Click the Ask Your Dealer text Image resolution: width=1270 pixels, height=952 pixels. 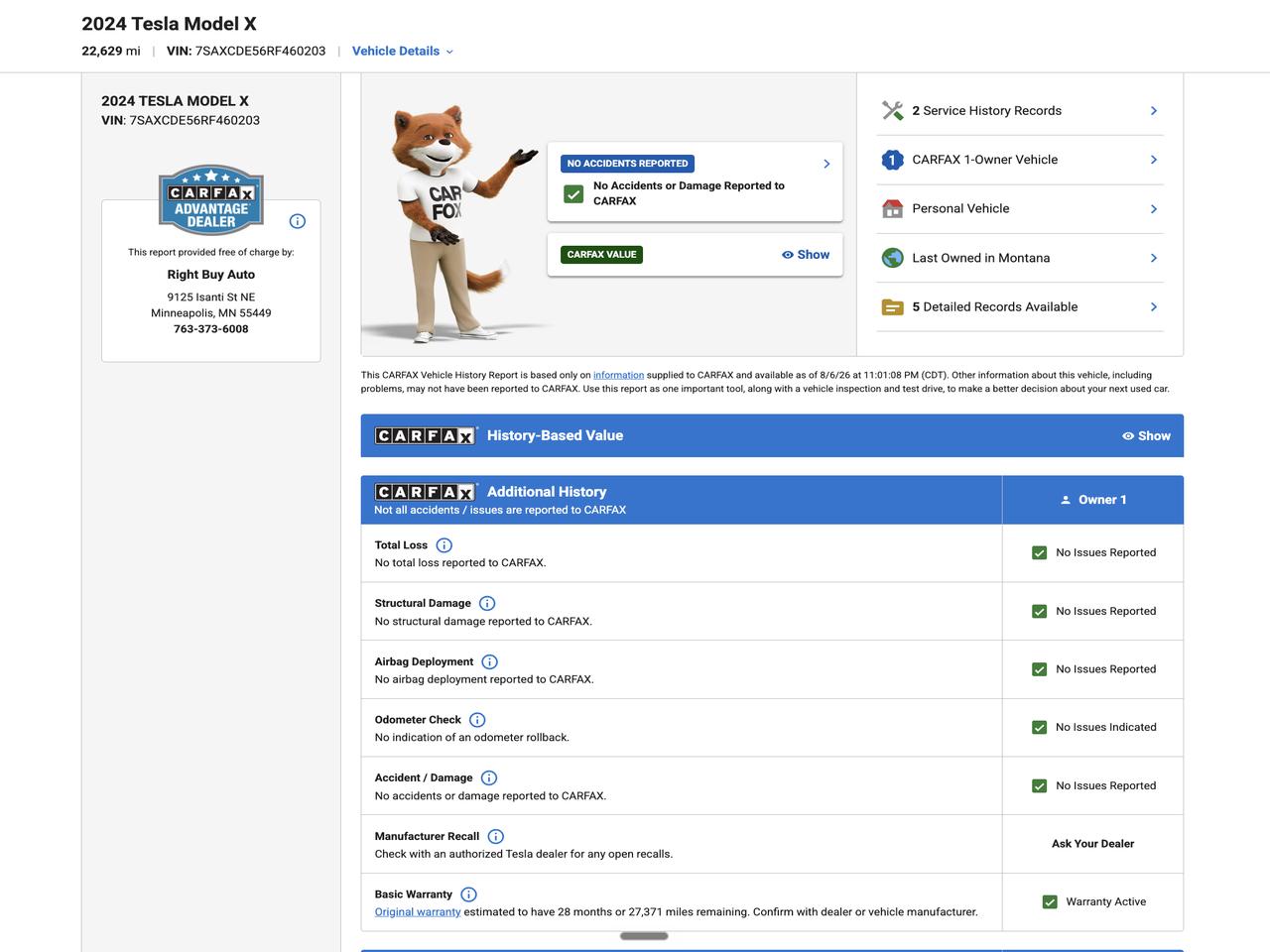pyautogui.click(x=1092, y=844)
